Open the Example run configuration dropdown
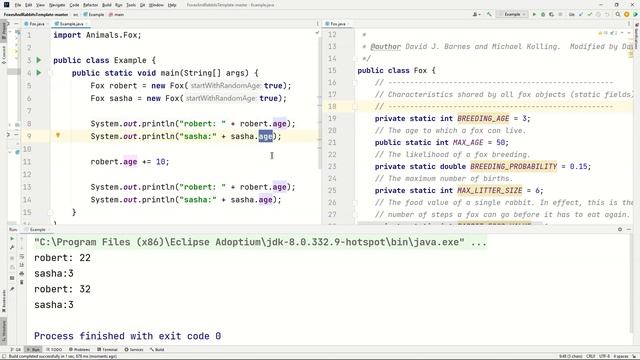This screenshot has height=360, width=640. [512, 14]
